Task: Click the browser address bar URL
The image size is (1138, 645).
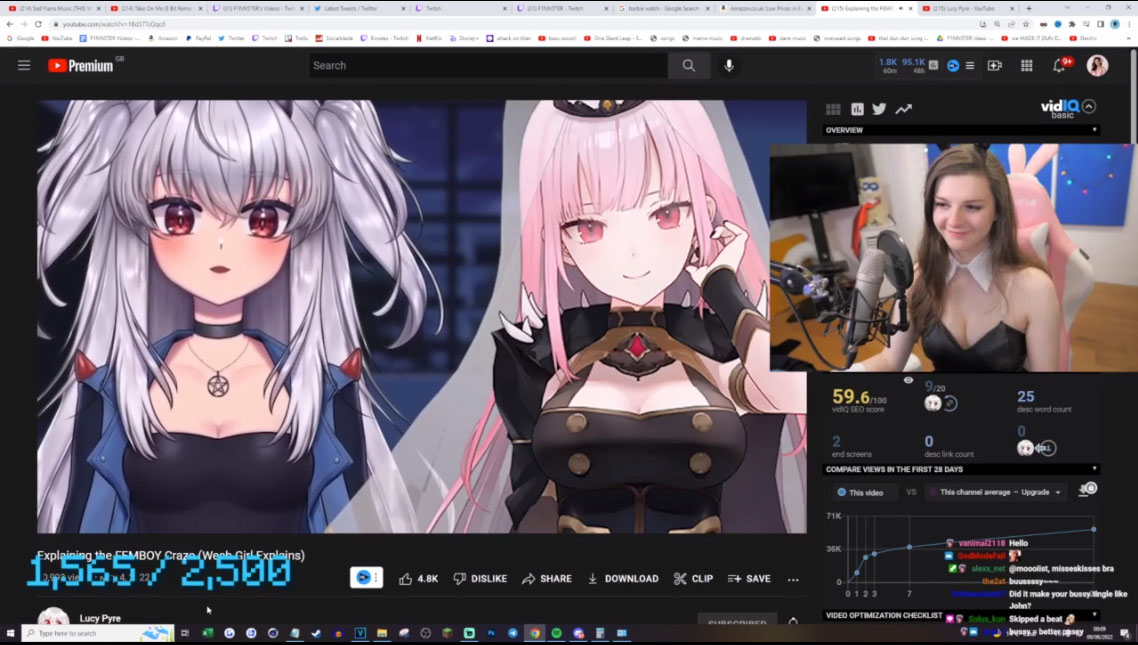Action: pos(115,24)
